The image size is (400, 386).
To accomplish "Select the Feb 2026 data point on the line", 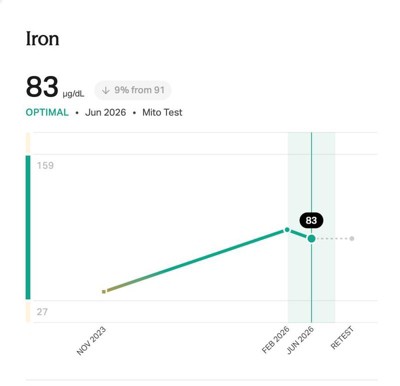I will [287, 230].
